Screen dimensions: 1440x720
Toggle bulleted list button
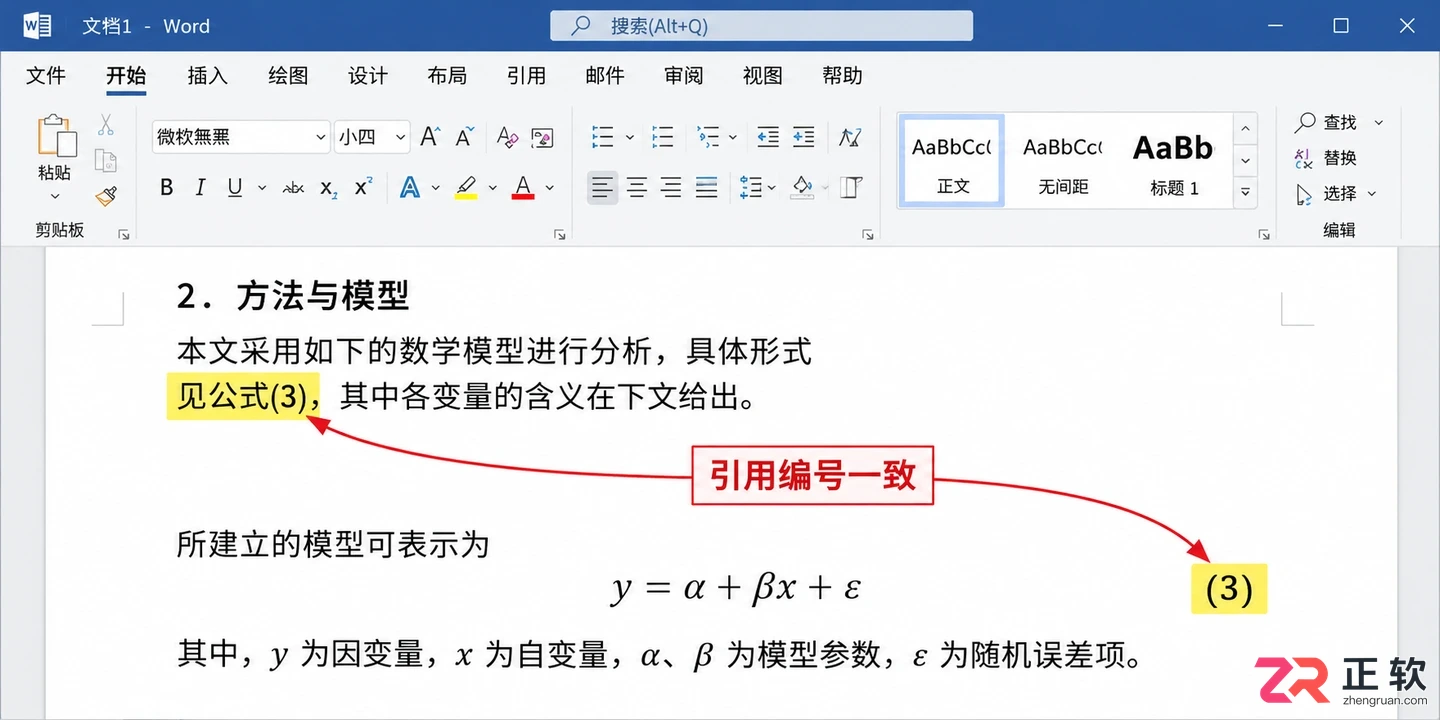(603, 137)
